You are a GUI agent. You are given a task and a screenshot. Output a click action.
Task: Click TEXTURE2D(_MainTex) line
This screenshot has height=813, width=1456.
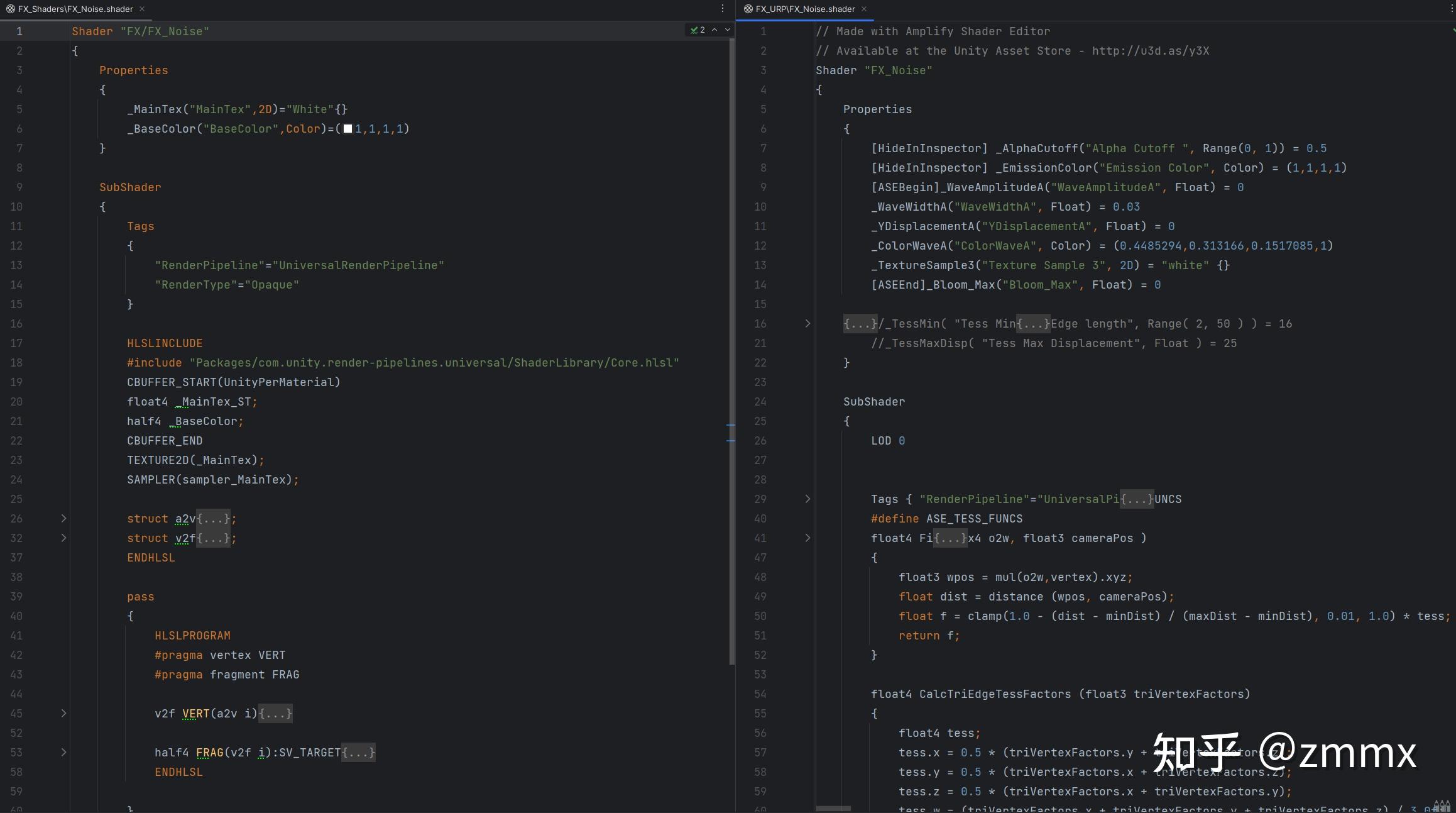pyautogui.click(x=195, y=460)
